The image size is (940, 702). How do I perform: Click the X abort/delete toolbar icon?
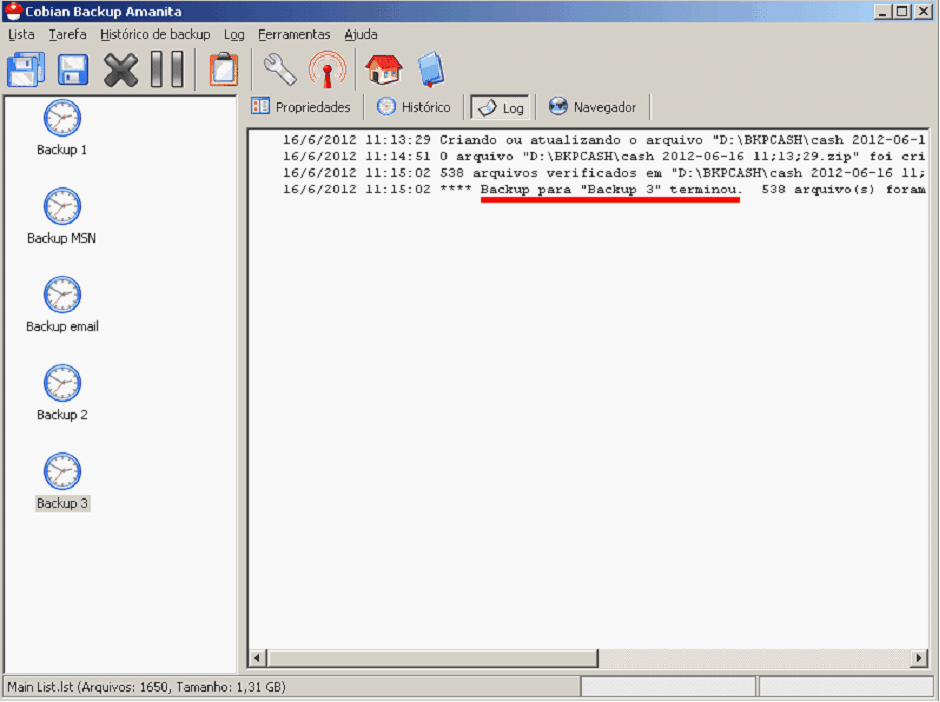point(121,70)
